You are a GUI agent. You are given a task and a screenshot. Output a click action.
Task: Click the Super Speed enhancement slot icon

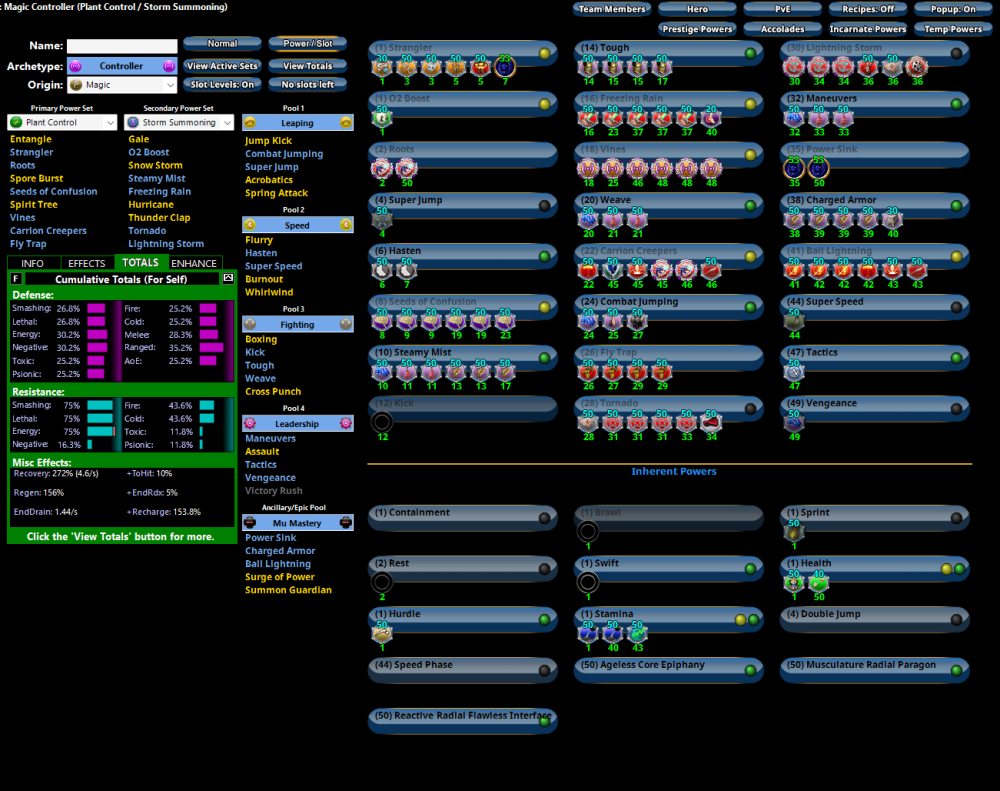[x=793, y=321]
